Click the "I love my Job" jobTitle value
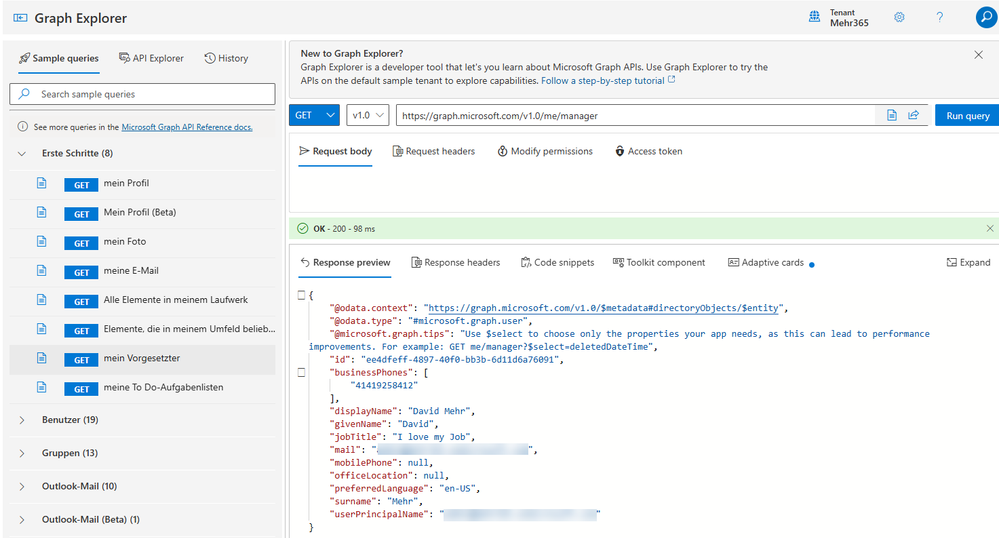This screenshot has width=999, height=538. coord(431,437)
